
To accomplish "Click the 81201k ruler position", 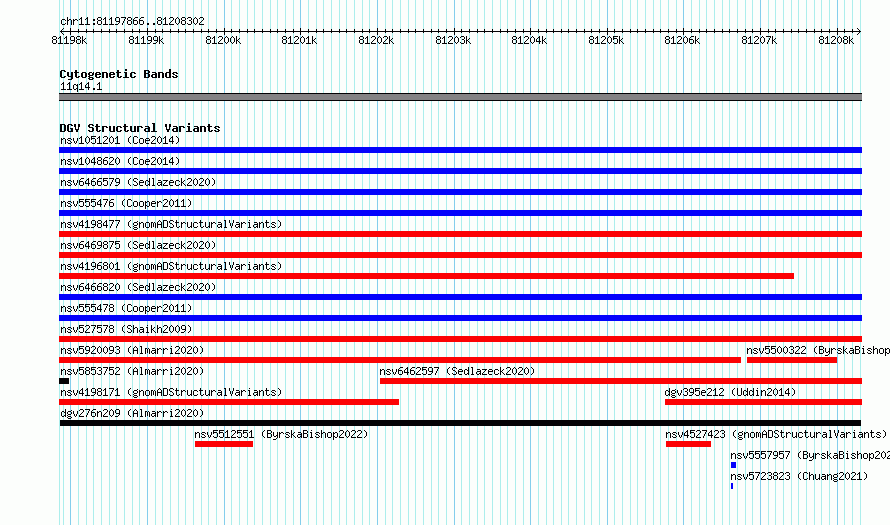I will (299, 40).
